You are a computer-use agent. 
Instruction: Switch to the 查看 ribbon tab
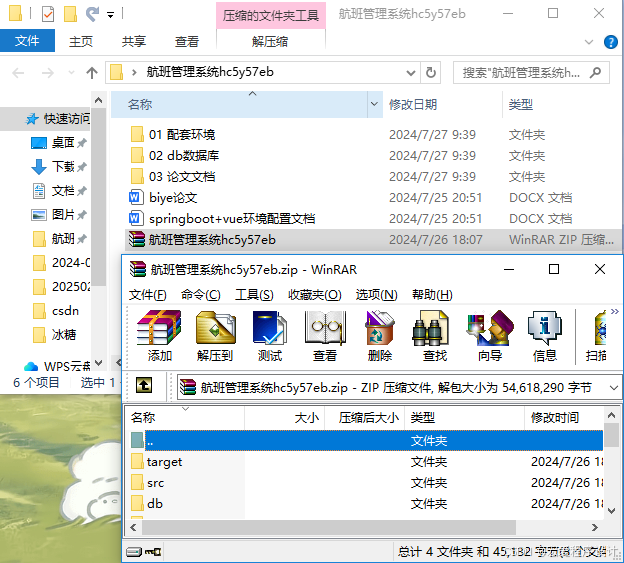[187, 41]
